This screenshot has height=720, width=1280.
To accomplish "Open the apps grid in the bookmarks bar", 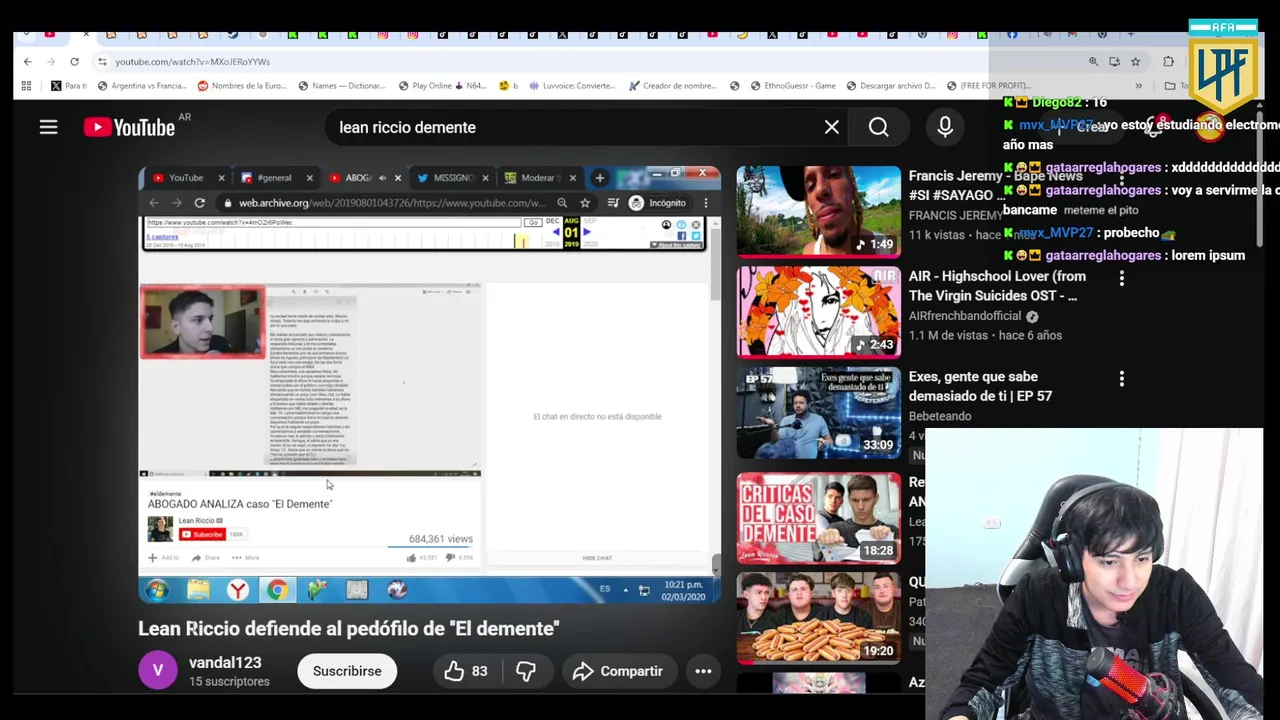I will pos(26,85).
